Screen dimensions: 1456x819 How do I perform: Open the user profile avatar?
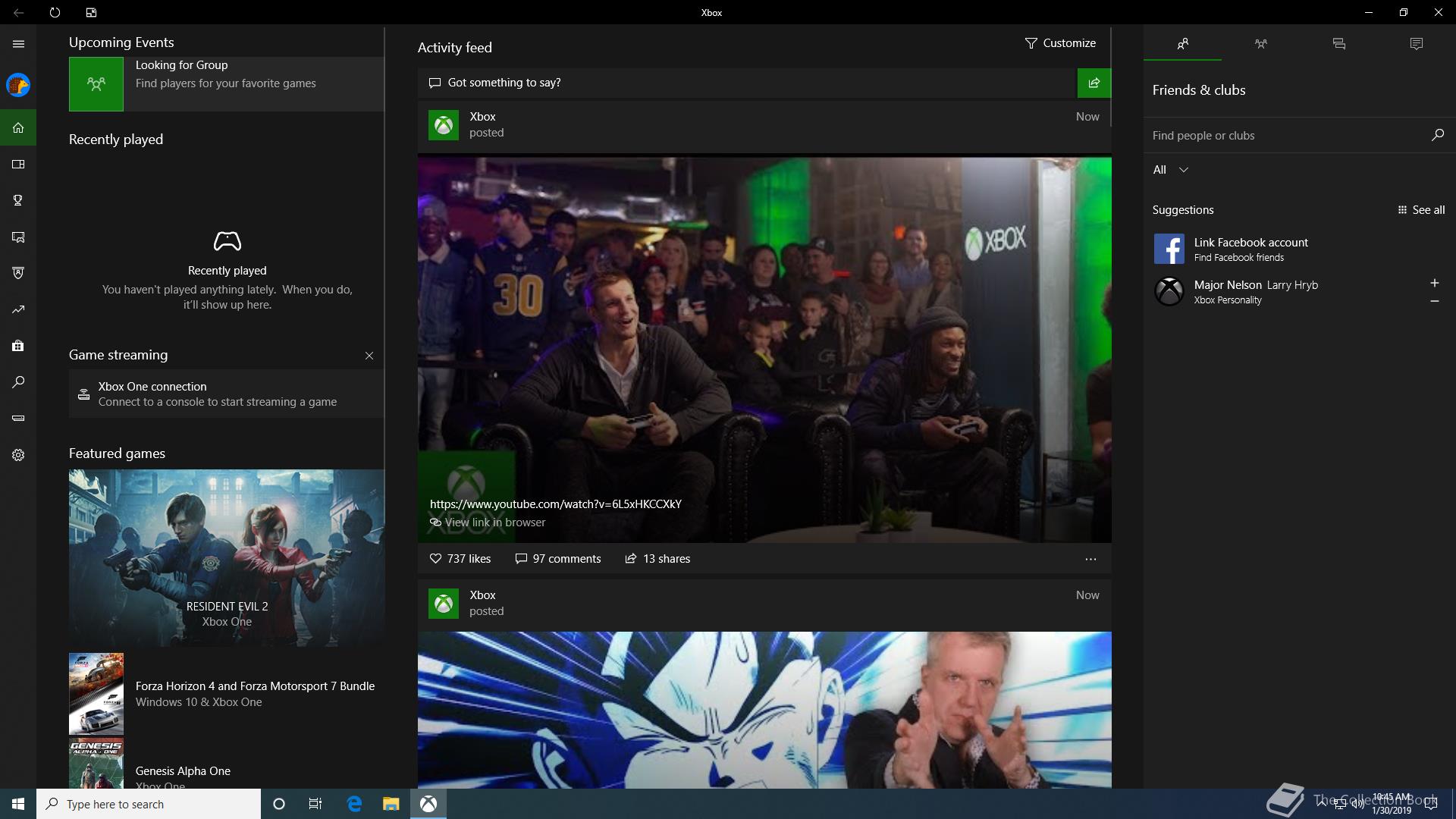coord(18,85)
